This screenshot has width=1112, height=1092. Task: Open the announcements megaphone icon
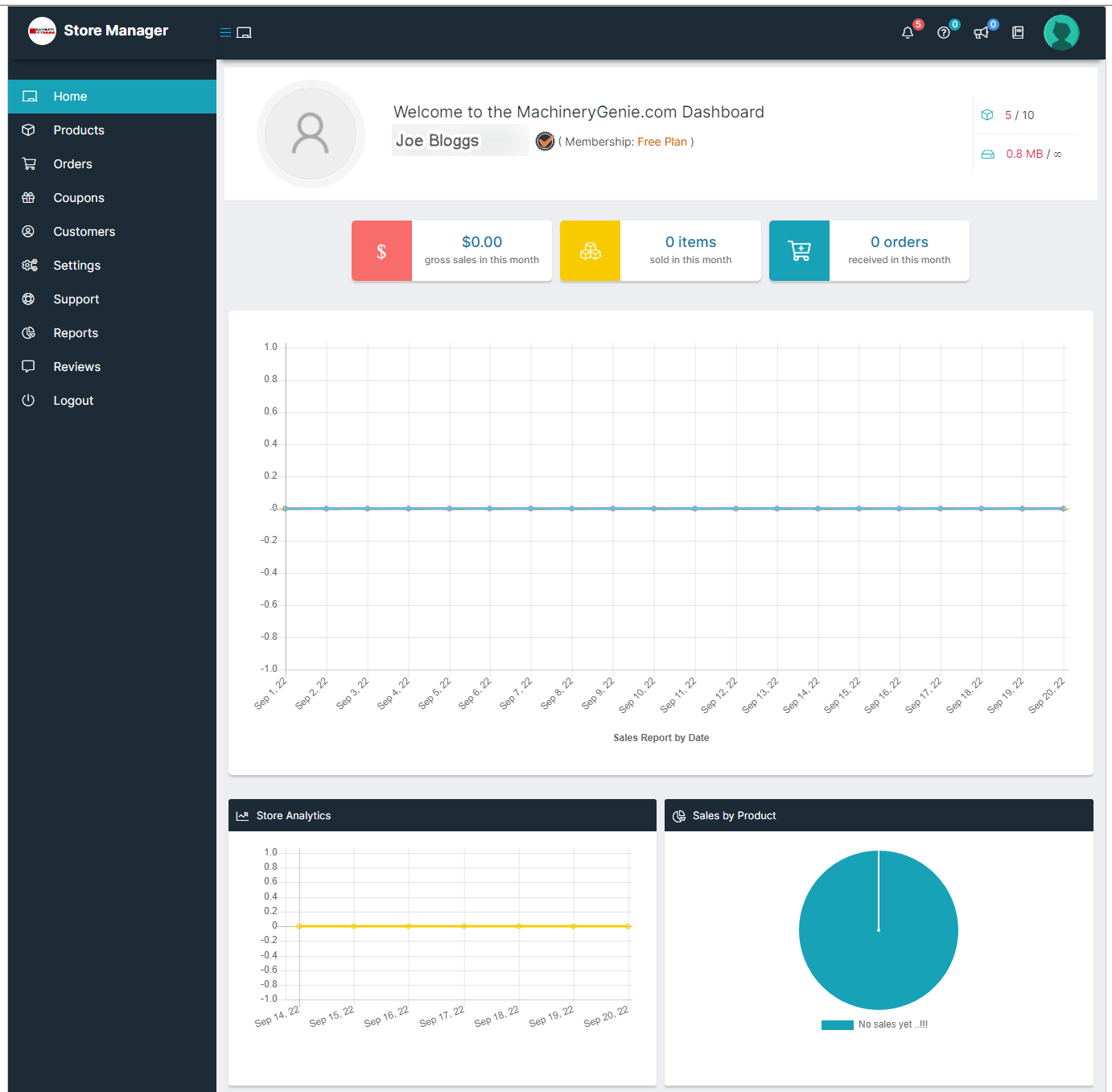click(981, 33)
